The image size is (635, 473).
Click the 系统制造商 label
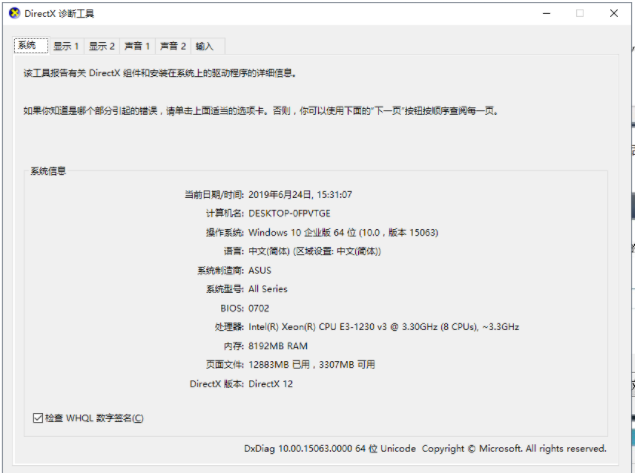(221, 270)
